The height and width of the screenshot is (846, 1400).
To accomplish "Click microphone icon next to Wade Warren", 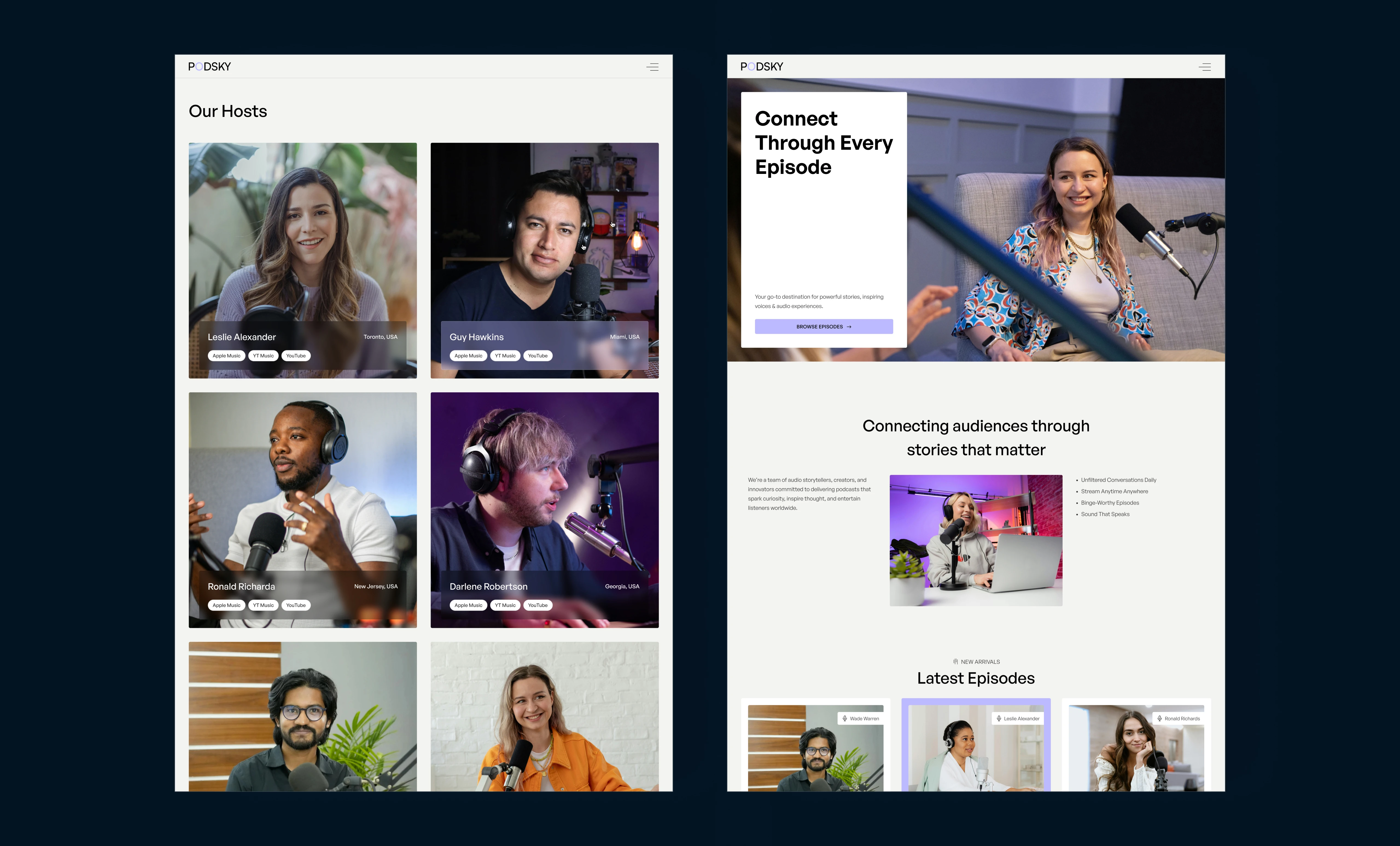I will [845, 719].
